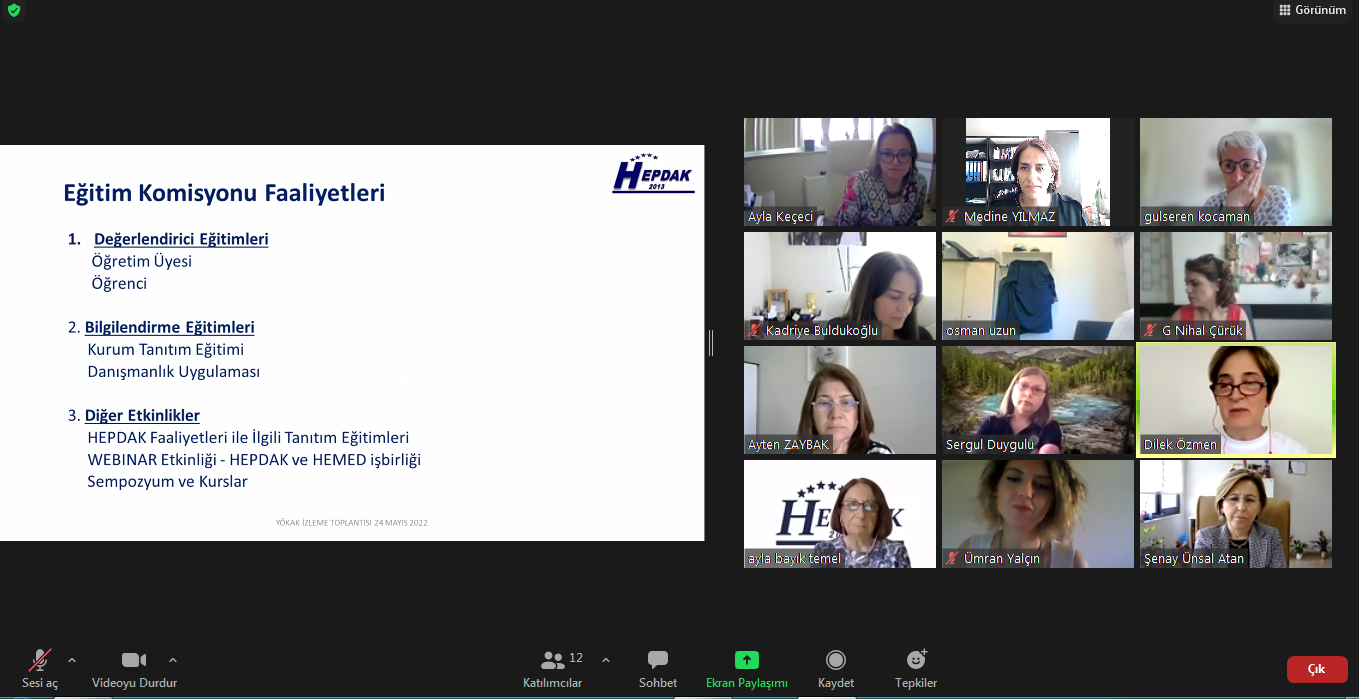Expand video options chevron beside camera
1359x699 pixels.
[x=173, y=660]
